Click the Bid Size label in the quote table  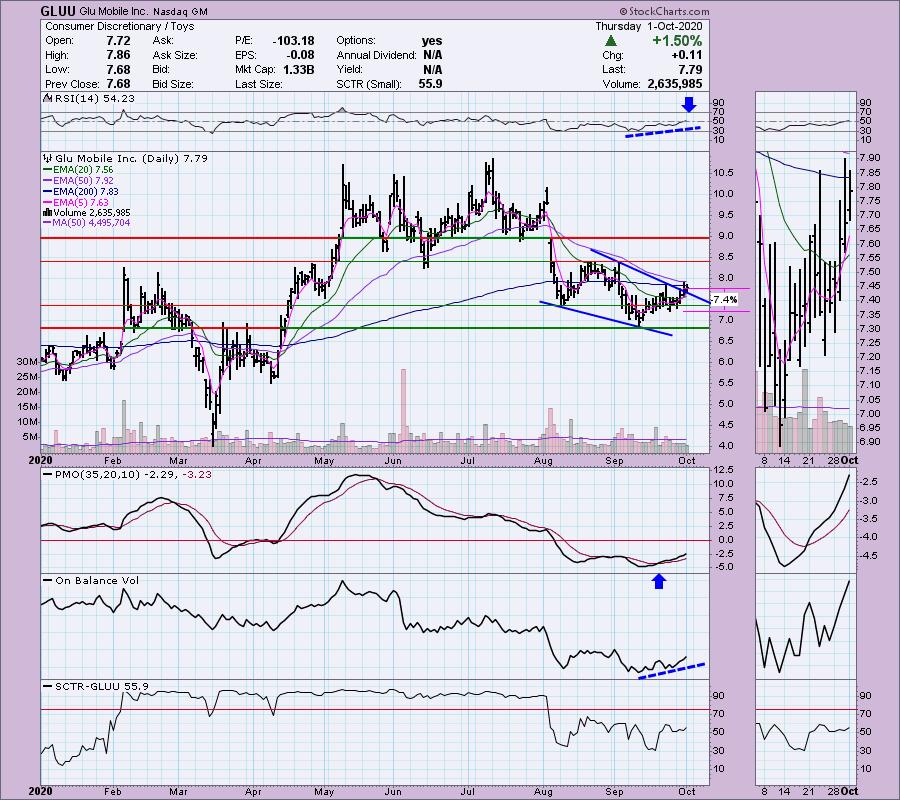point(173,84)
